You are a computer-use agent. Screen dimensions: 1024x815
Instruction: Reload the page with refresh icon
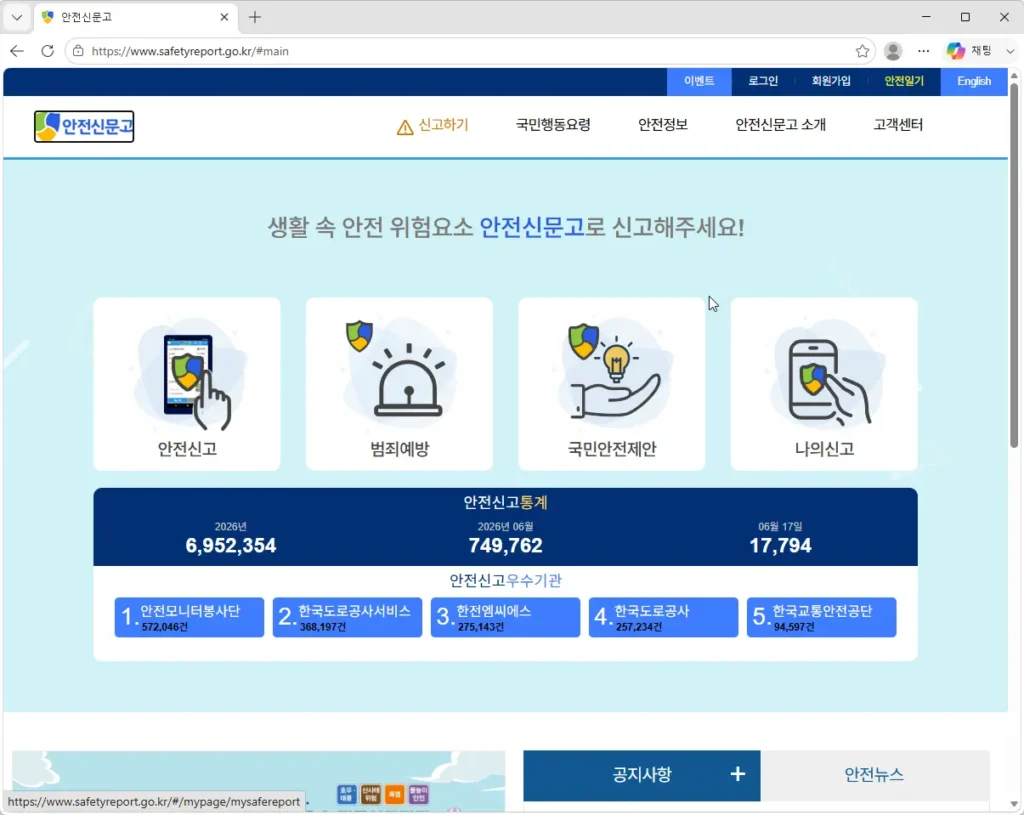[48, 51]
